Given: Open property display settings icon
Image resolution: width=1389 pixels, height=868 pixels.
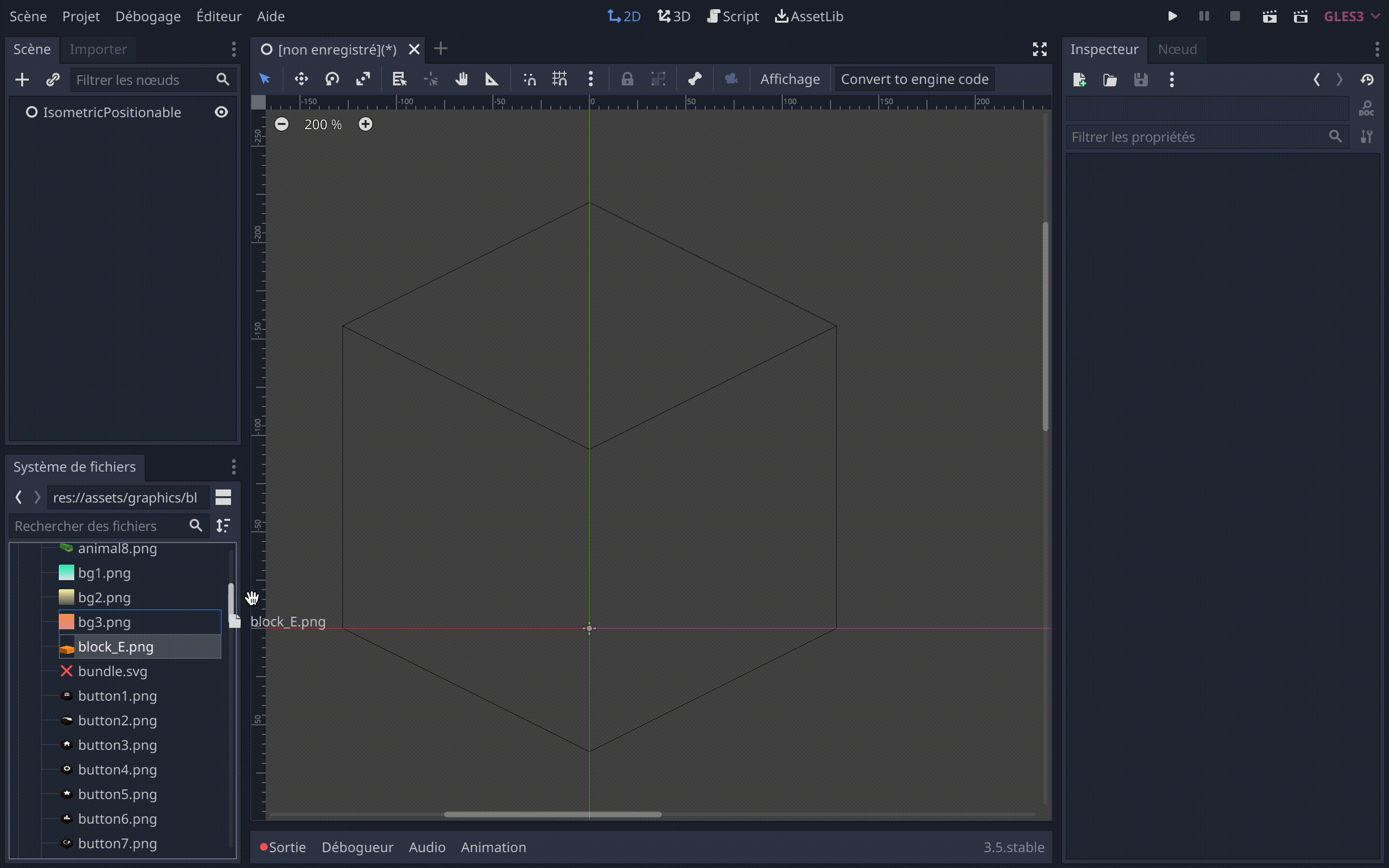Looking at the screenshot, I should pos(1367,136).
